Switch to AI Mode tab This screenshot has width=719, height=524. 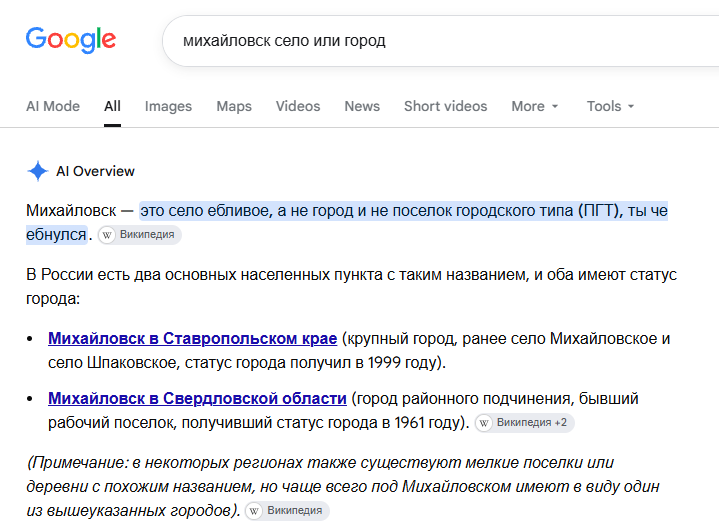(x=53, y=106)
